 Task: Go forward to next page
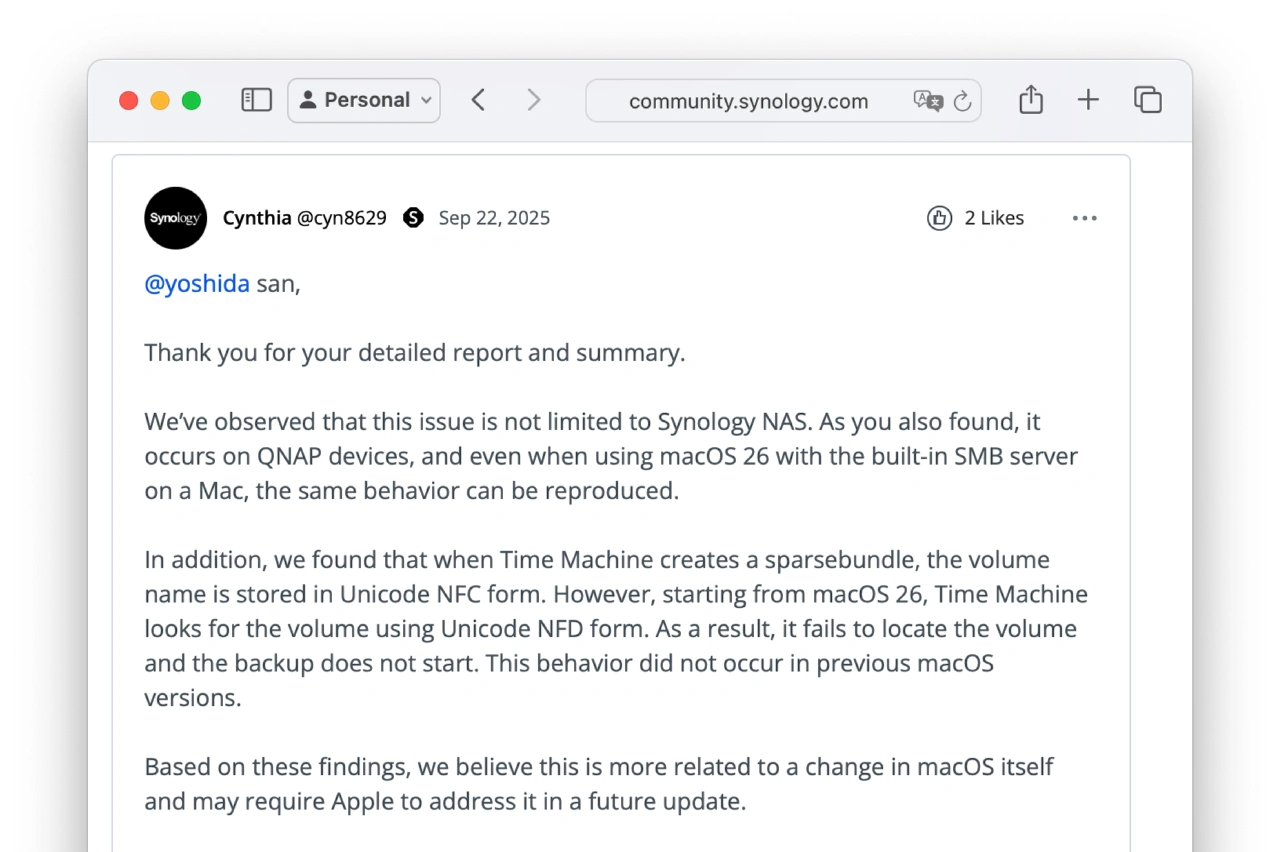pos(534,100)
